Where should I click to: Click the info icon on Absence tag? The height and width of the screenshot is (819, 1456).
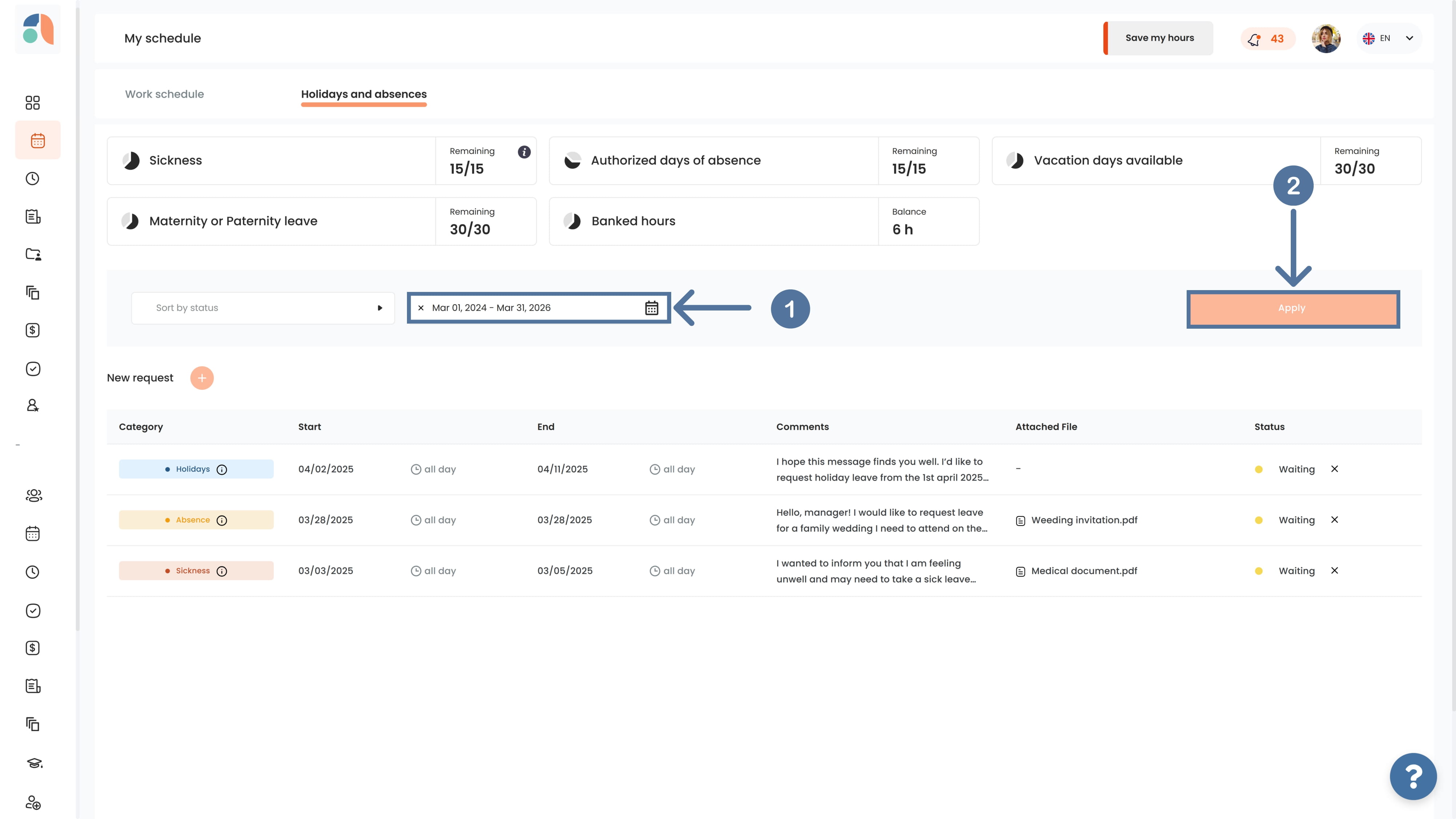pyautogui.click(x=222, y=521)
